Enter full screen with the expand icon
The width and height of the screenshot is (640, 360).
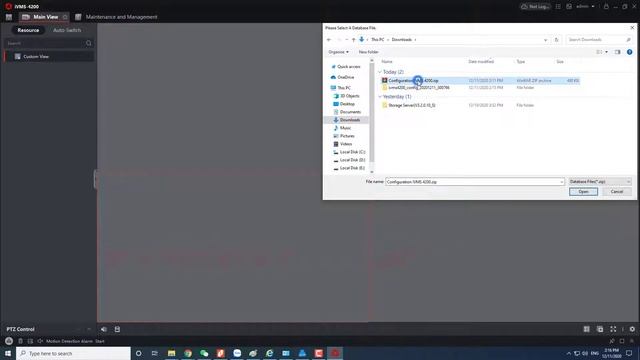(613, 329)
